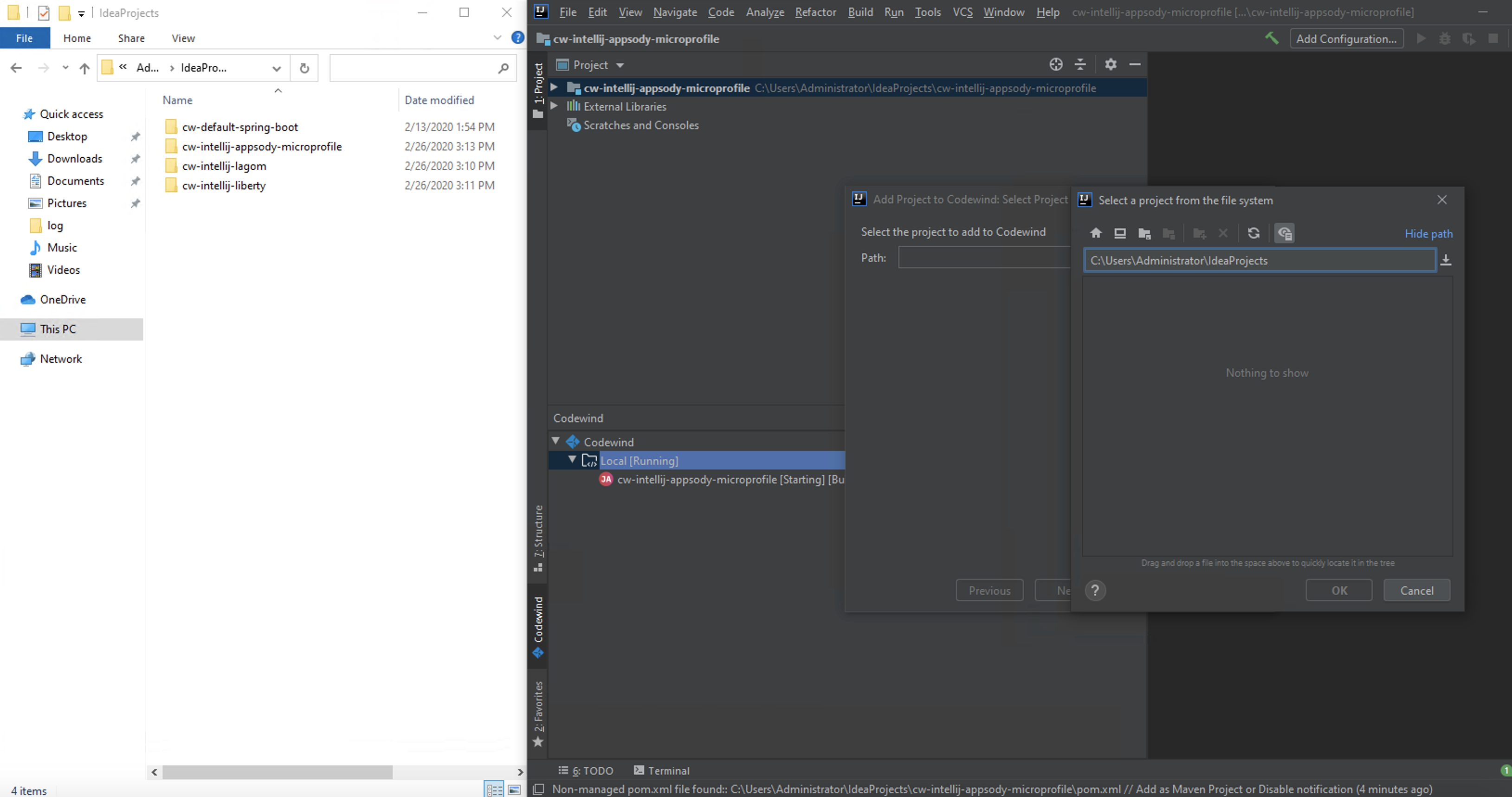The height and width of the screenshot is (797, 1512).
Task: Click OK in file chooser dialog
Action: tap(1339, 591)
